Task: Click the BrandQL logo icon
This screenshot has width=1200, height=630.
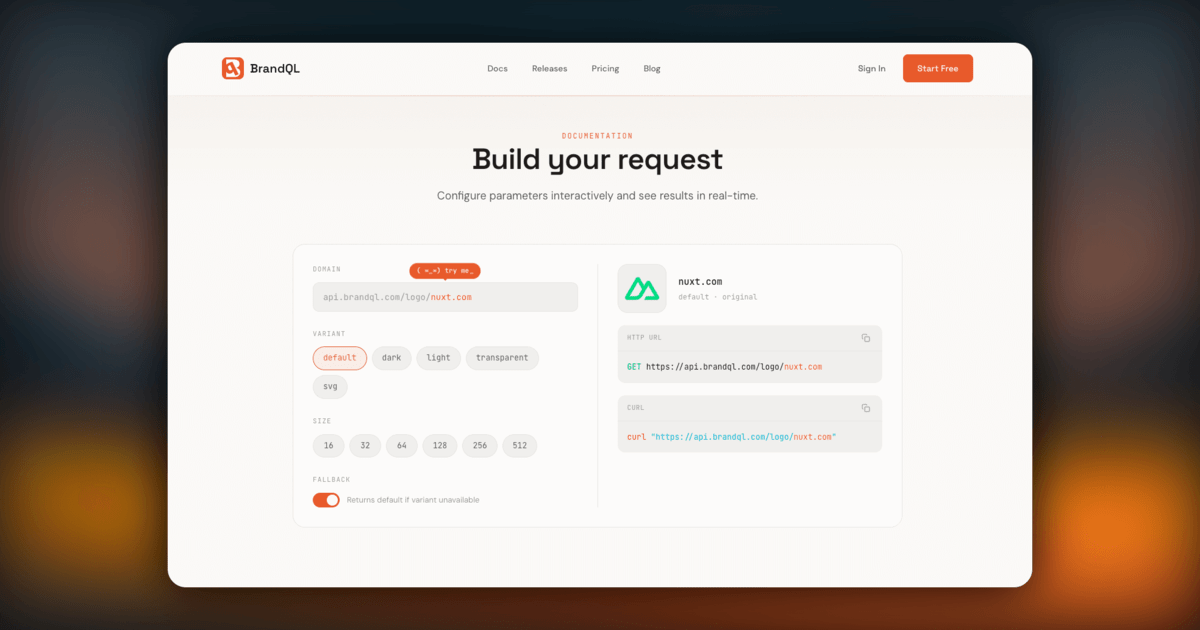Action: pyautogui.click(x=233, y=68)
